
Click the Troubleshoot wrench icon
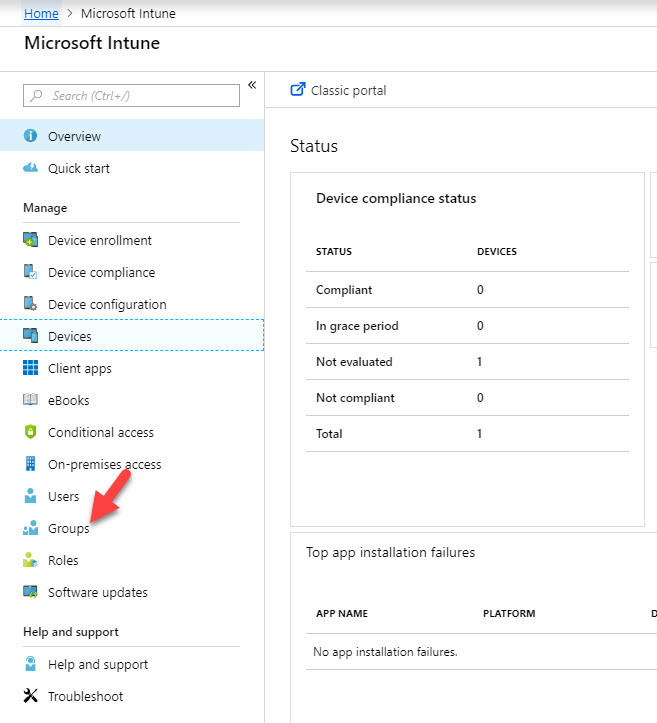pyautogui.click(x=30, y=697)
